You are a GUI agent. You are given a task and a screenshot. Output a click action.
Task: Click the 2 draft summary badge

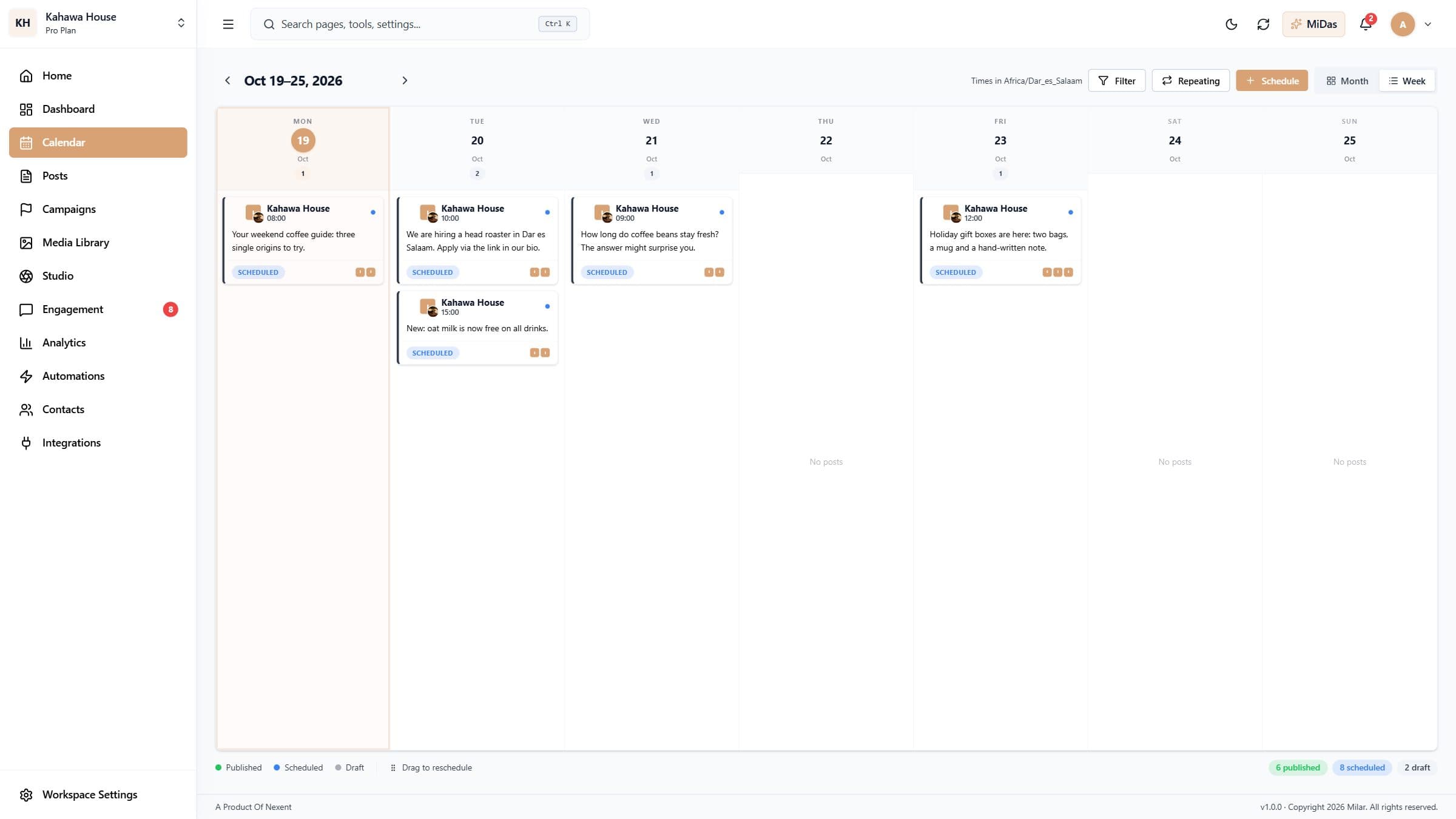[x=1417, y=767]
